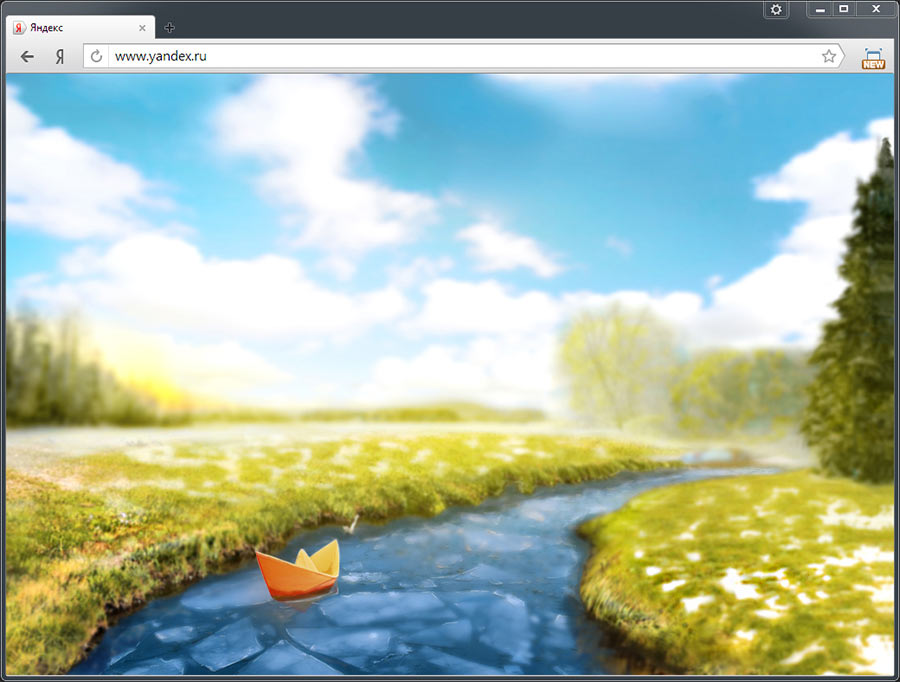
Task: Add a new tab with plus icon
Action: tap(169, 28)
